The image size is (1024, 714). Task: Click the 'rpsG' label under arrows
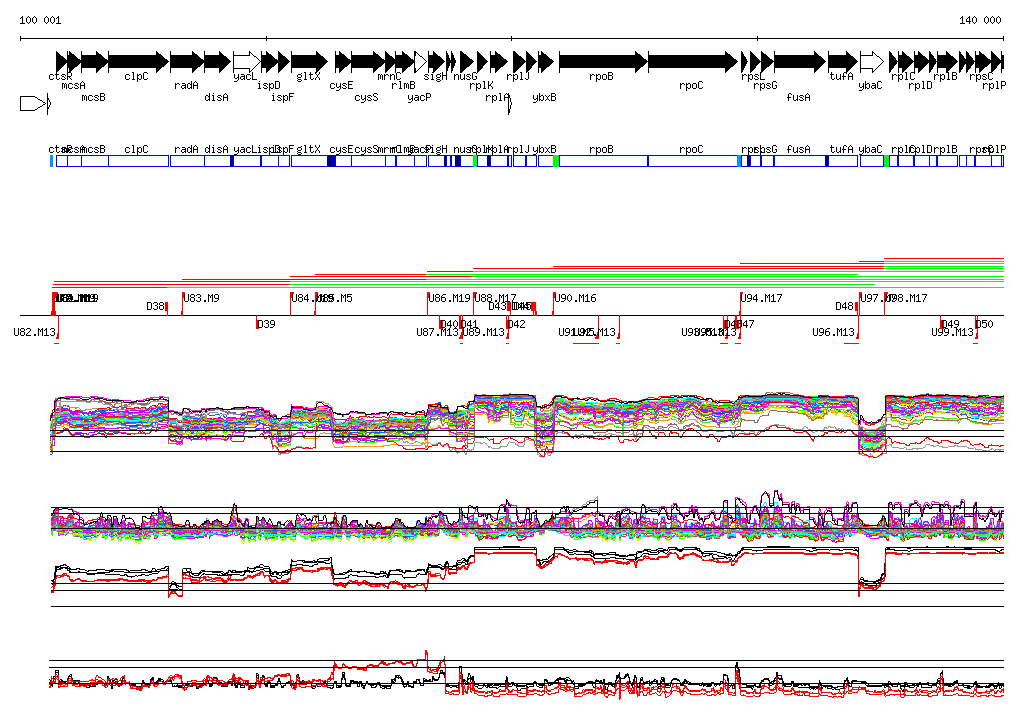click(x=765, y=86)
